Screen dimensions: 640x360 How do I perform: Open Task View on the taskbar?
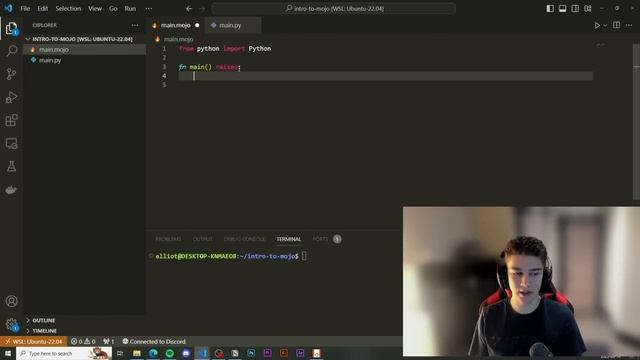[120, 353]
